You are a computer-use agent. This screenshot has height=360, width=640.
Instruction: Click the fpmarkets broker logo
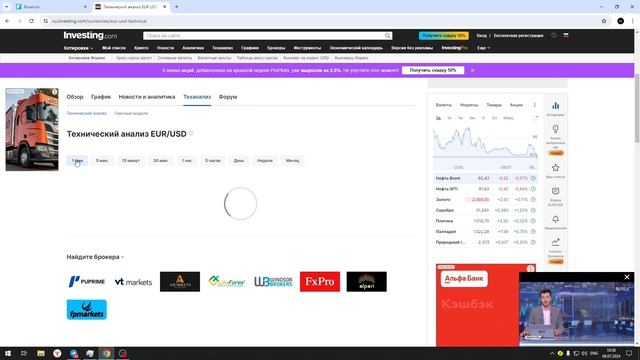point(87,309)
